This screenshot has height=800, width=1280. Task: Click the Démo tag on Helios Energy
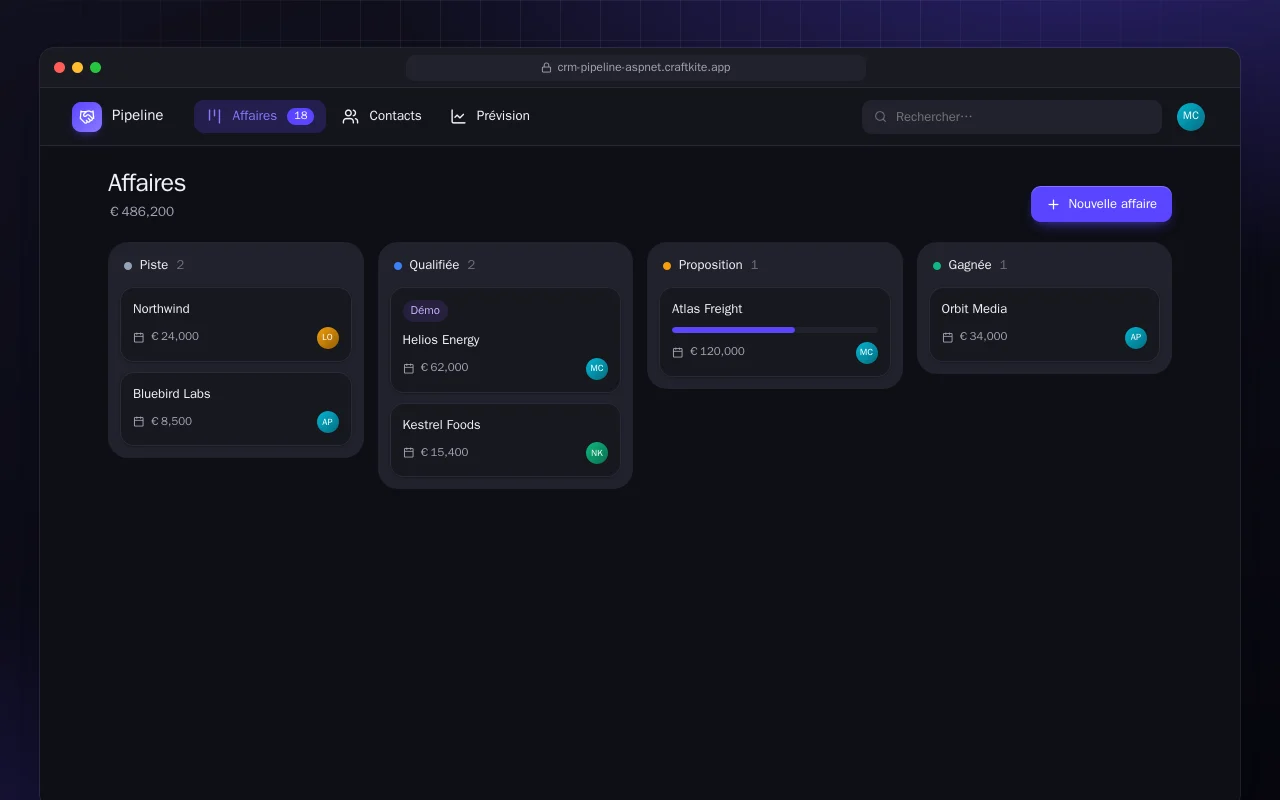tap(425, 310)
